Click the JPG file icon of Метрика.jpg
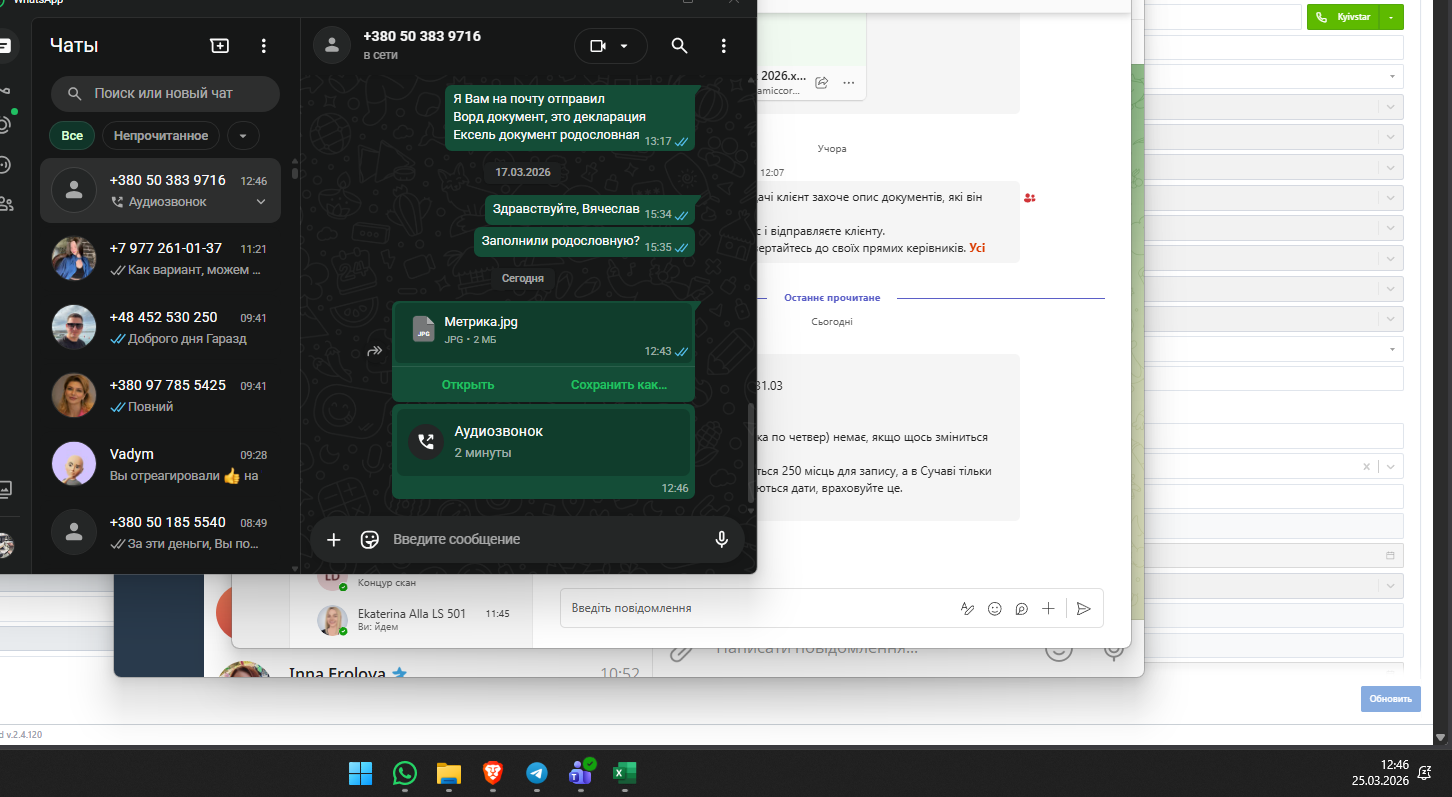Viewport: 1452px width, 797px height. tap(424, 330)
